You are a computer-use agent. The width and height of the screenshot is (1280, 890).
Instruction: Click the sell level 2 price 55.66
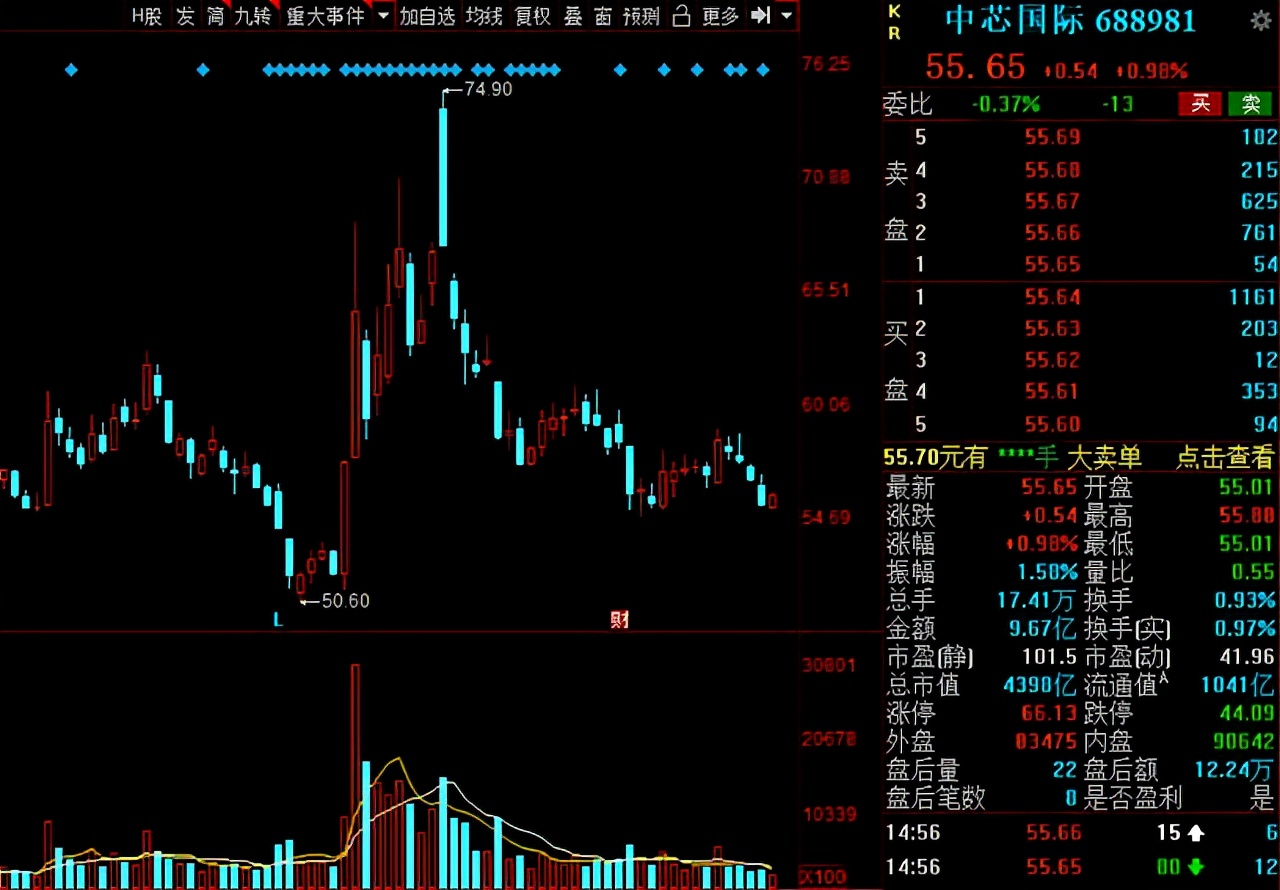1053,232
